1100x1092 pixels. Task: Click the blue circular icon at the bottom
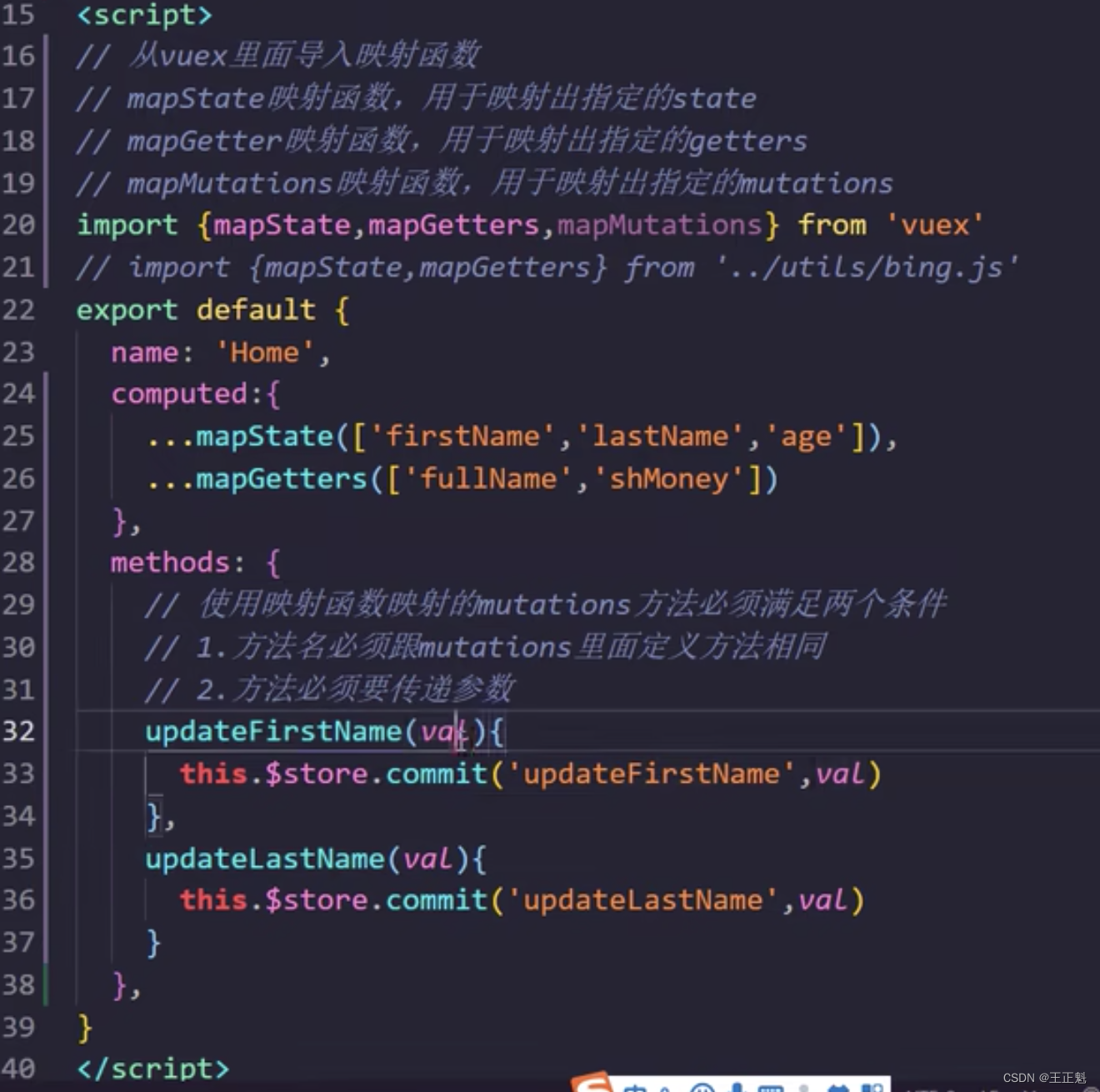(700, 1088)
